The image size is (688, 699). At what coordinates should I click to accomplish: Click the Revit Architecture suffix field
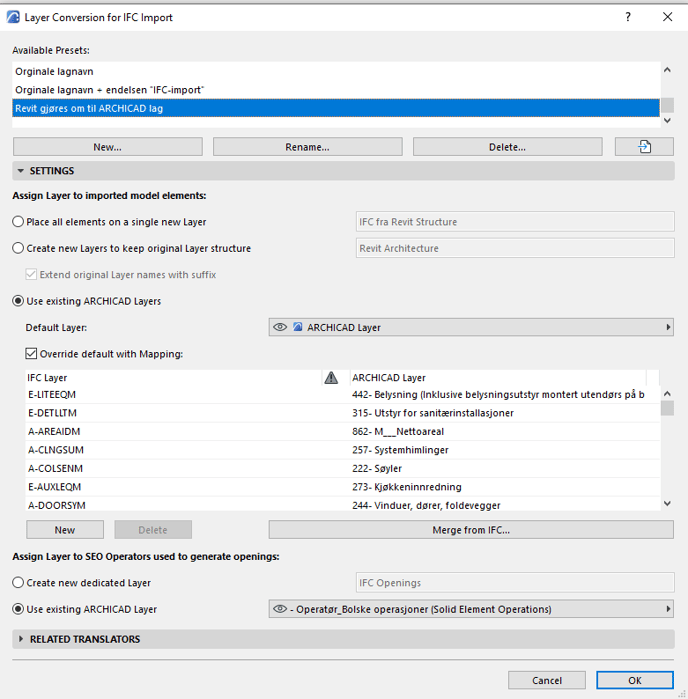tap(515, 248)
